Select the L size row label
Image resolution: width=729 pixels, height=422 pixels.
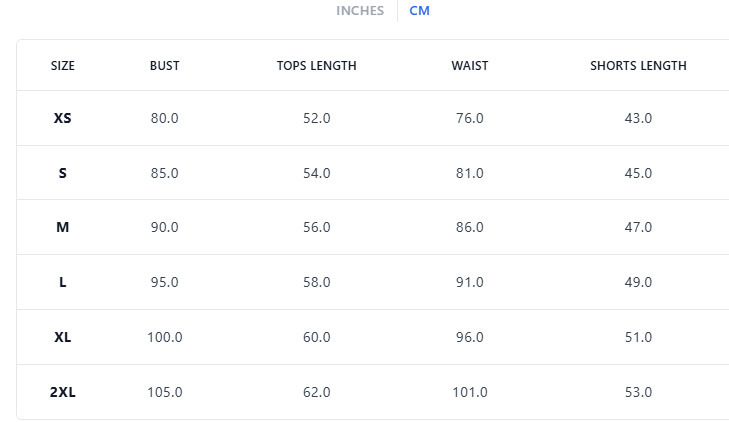click(x=63, y=282)
